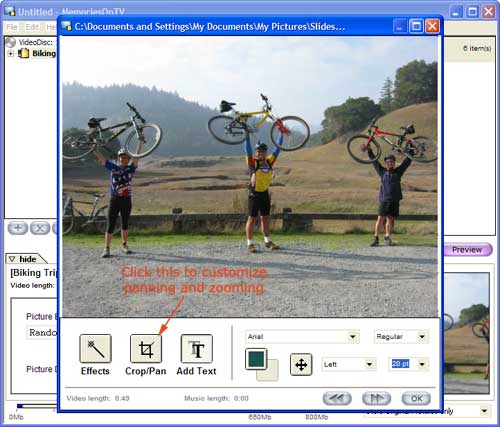Click the remove (X) button in main window
Viewport: 500px width, 427px height.
40,228
